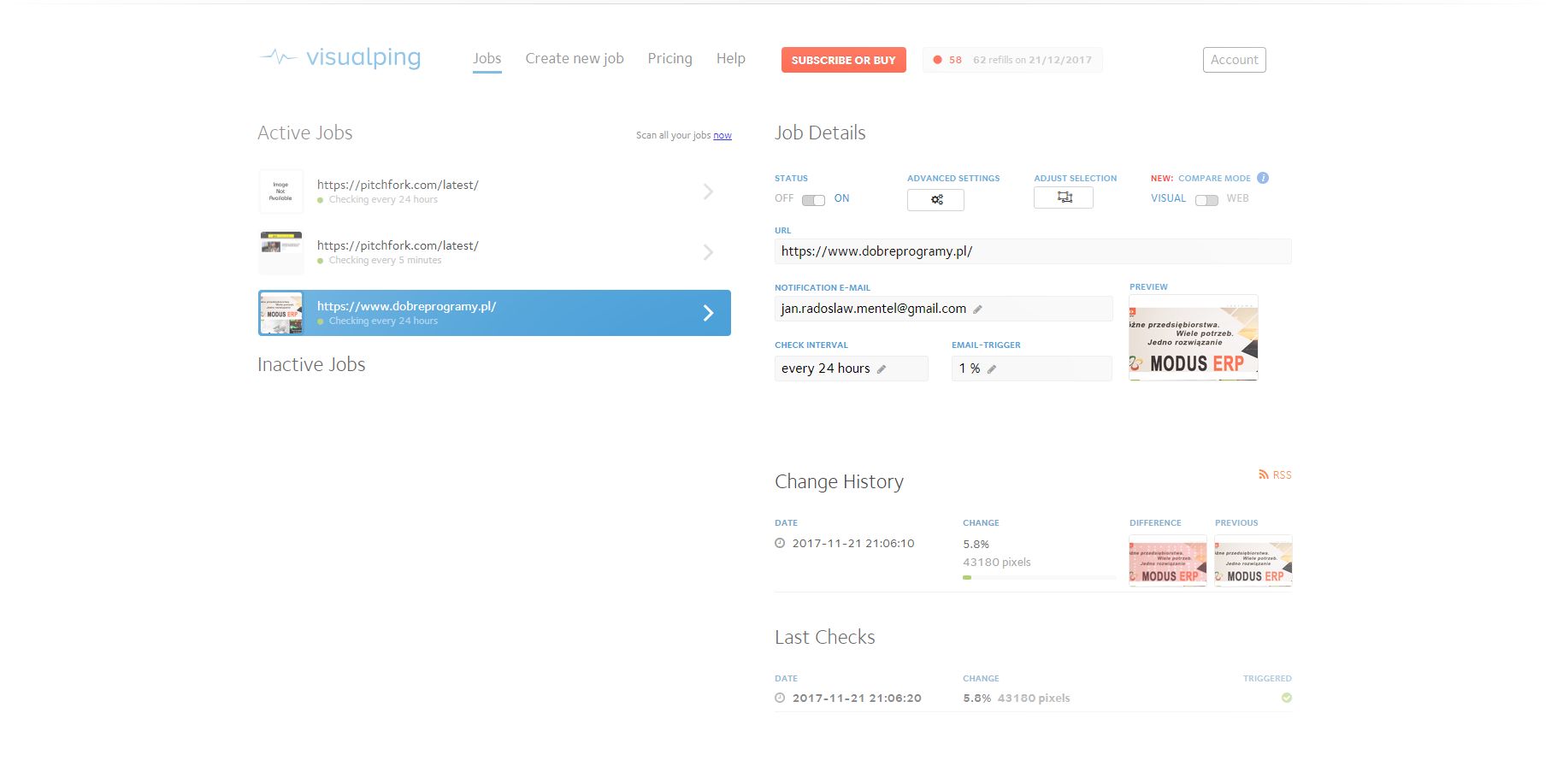
Task: Click the URL input field
Action: pos(1033,251)
